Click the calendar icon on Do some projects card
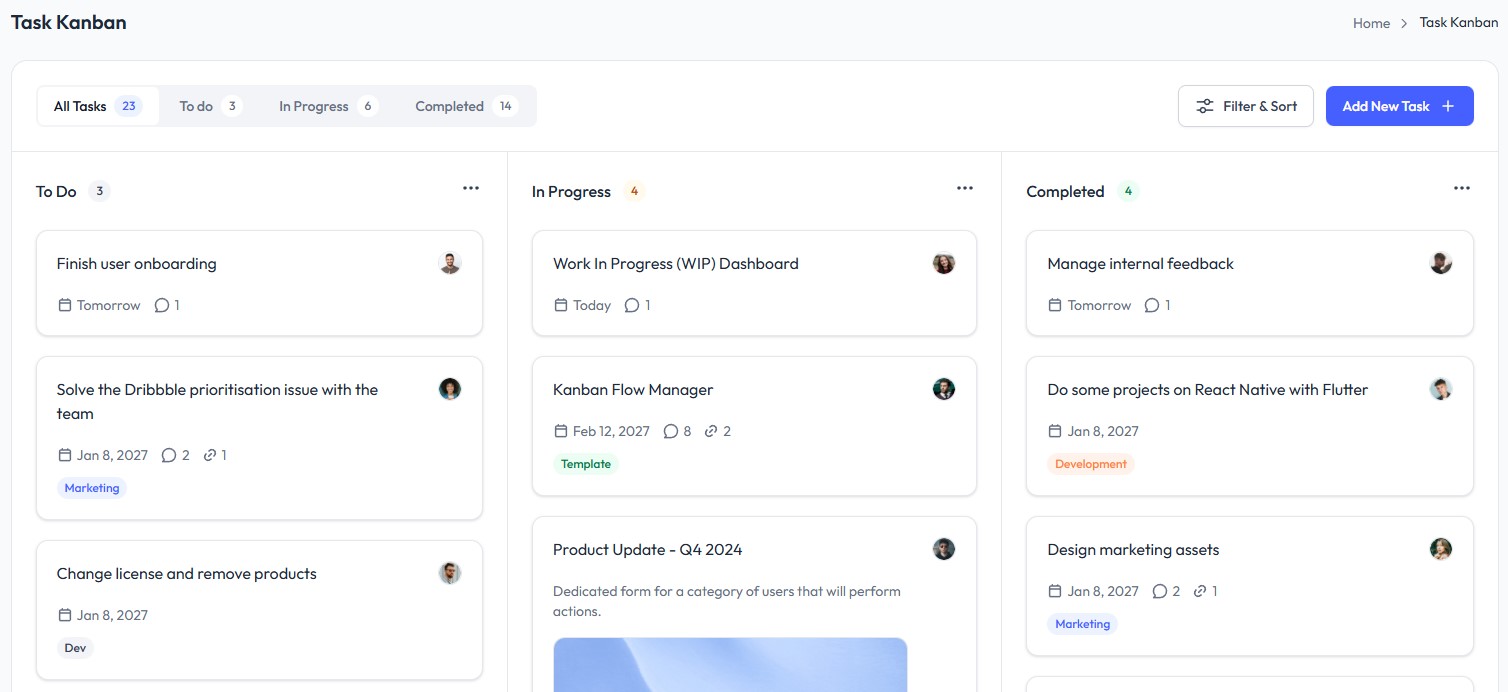Screen dimensions: 1508x692 [1054, 431]
